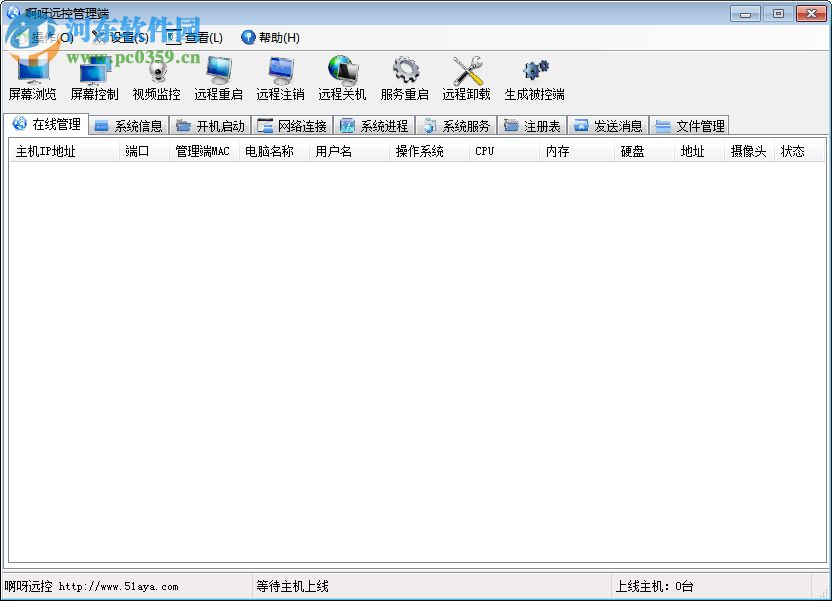Activate the 远程关机 remote shutdown icon
This screenshot has height=601, width=832.
pos(342,78)
